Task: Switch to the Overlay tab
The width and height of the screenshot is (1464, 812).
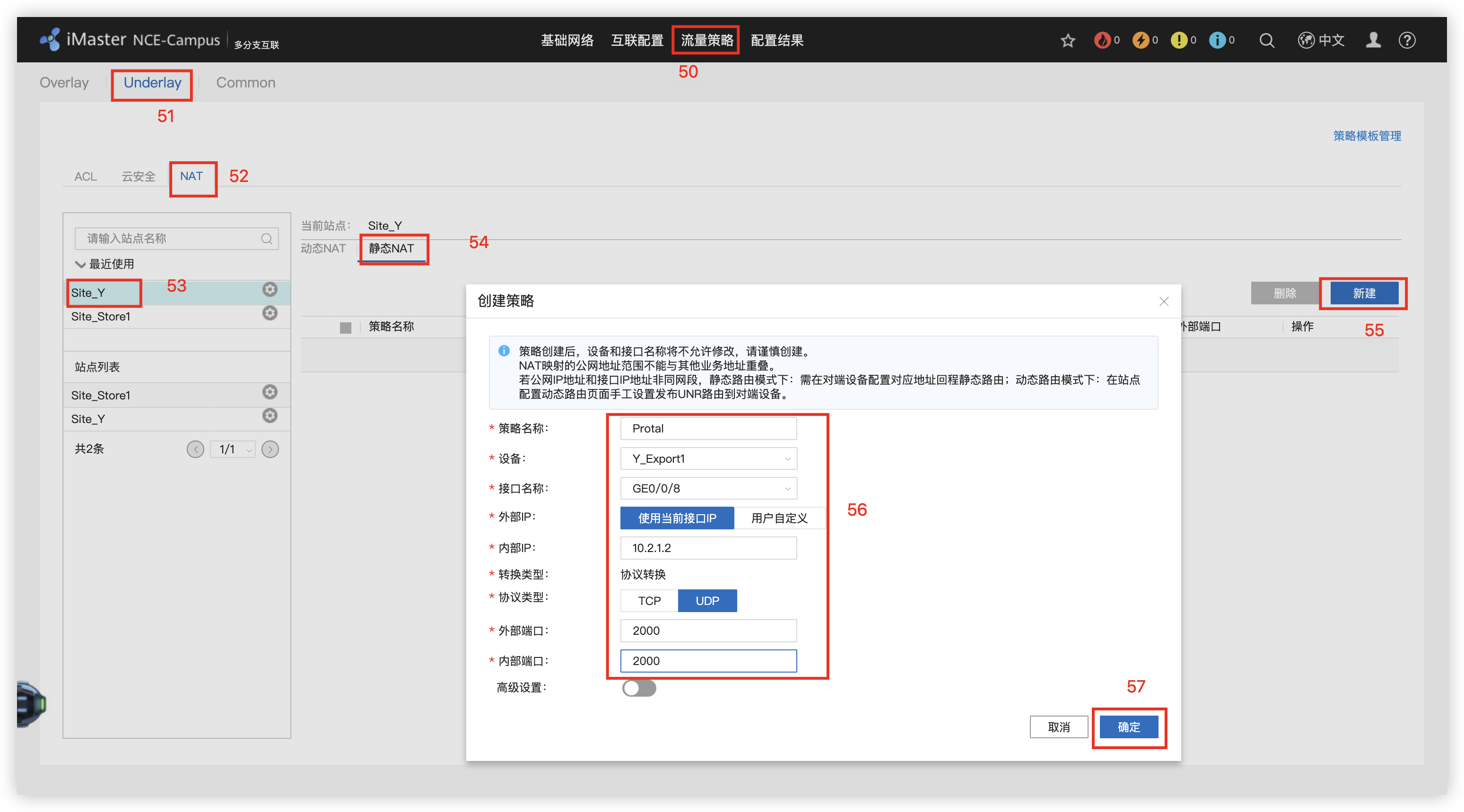Action: [64, 82]
